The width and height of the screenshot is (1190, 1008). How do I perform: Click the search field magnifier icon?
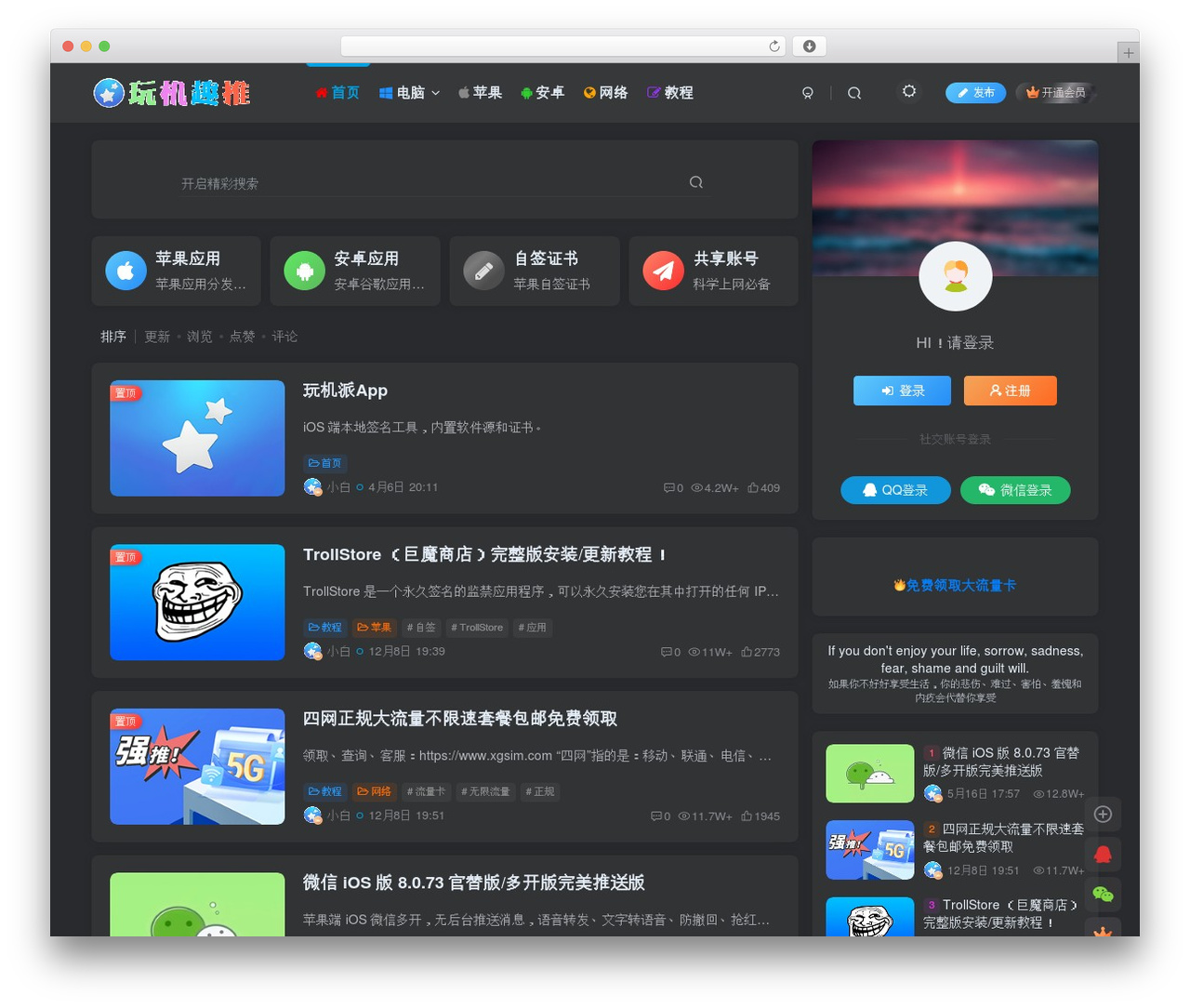[696, 182]
